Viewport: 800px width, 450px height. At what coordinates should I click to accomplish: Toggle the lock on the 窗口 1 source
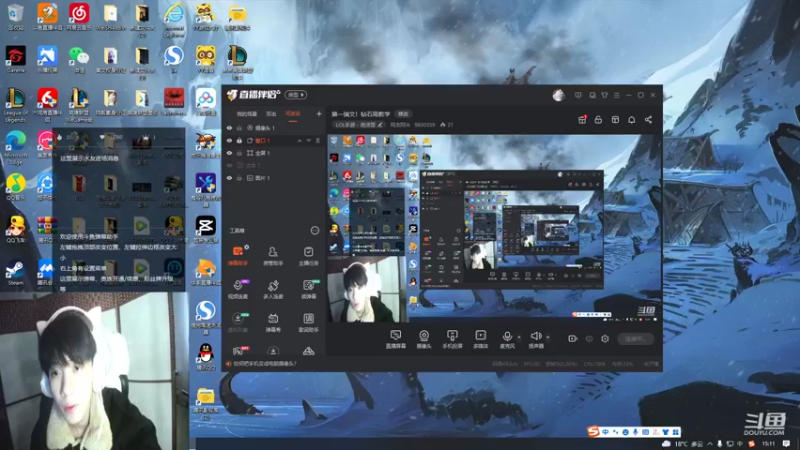point(239,140)
